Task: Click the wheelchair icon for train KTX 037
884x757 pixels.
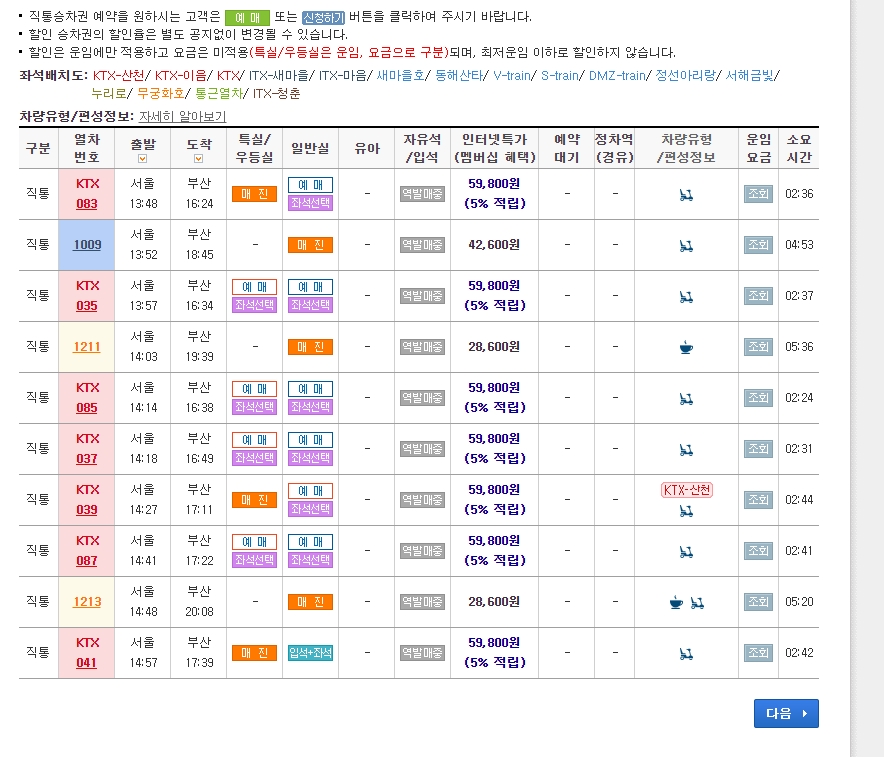Action: pos(685,448)
